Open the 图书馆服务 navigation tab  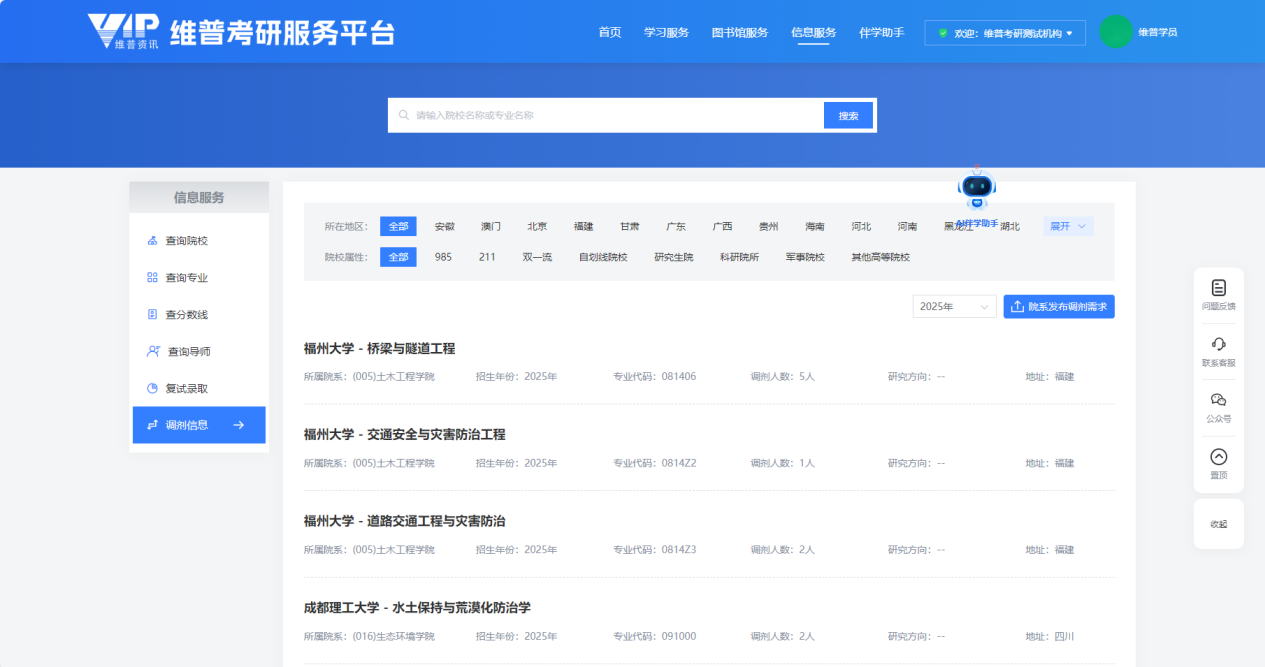click(x=739, y=33)
